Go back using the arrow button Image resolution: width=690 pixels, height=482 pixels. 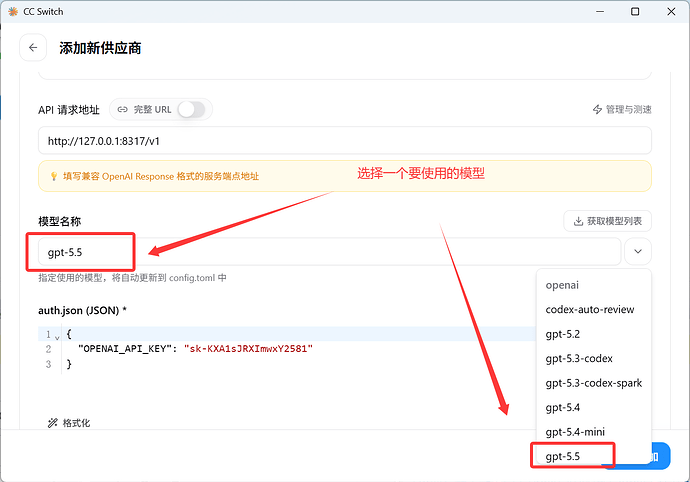point(33,48)
